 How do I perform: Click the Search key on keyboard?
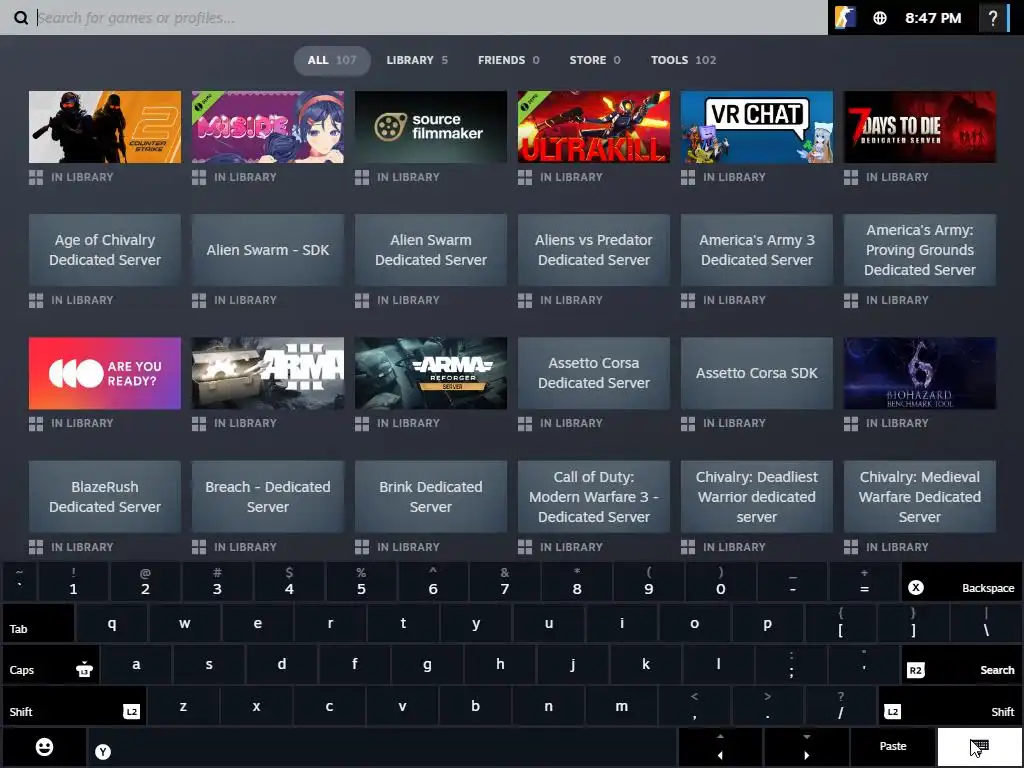coord(961,664)
